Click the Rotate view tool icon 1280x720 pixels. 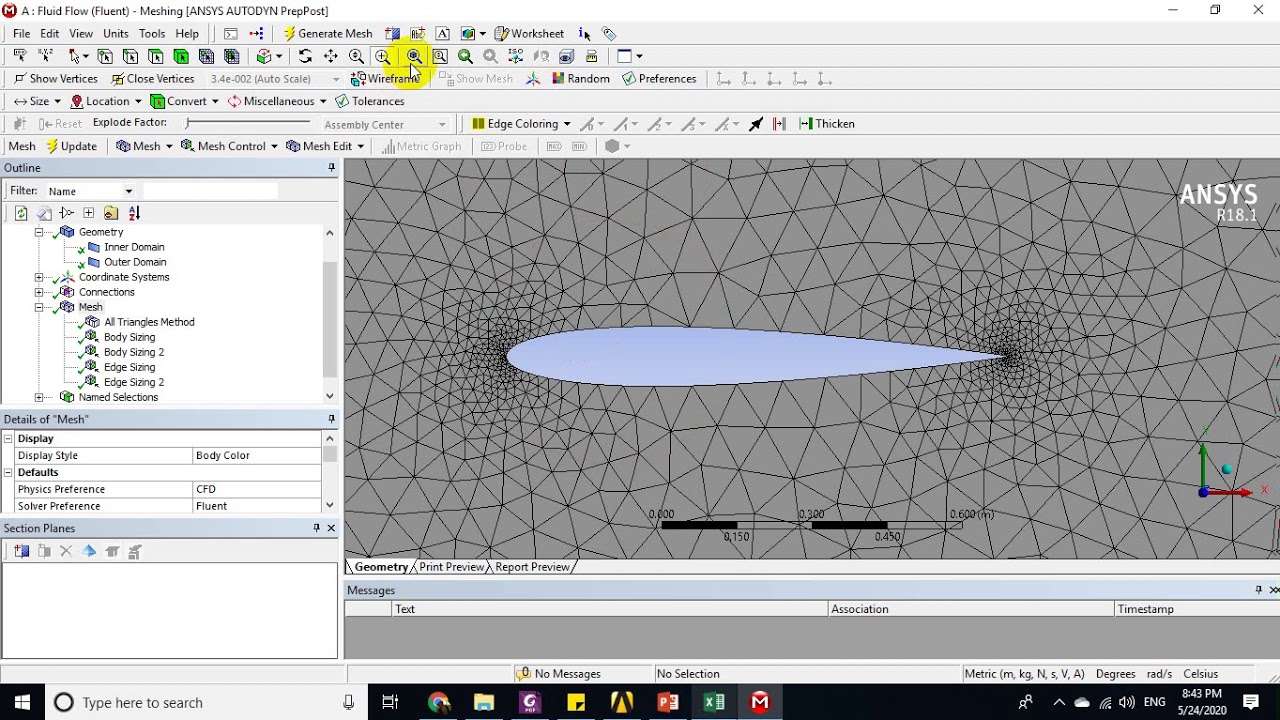click(x=305, y=56)
